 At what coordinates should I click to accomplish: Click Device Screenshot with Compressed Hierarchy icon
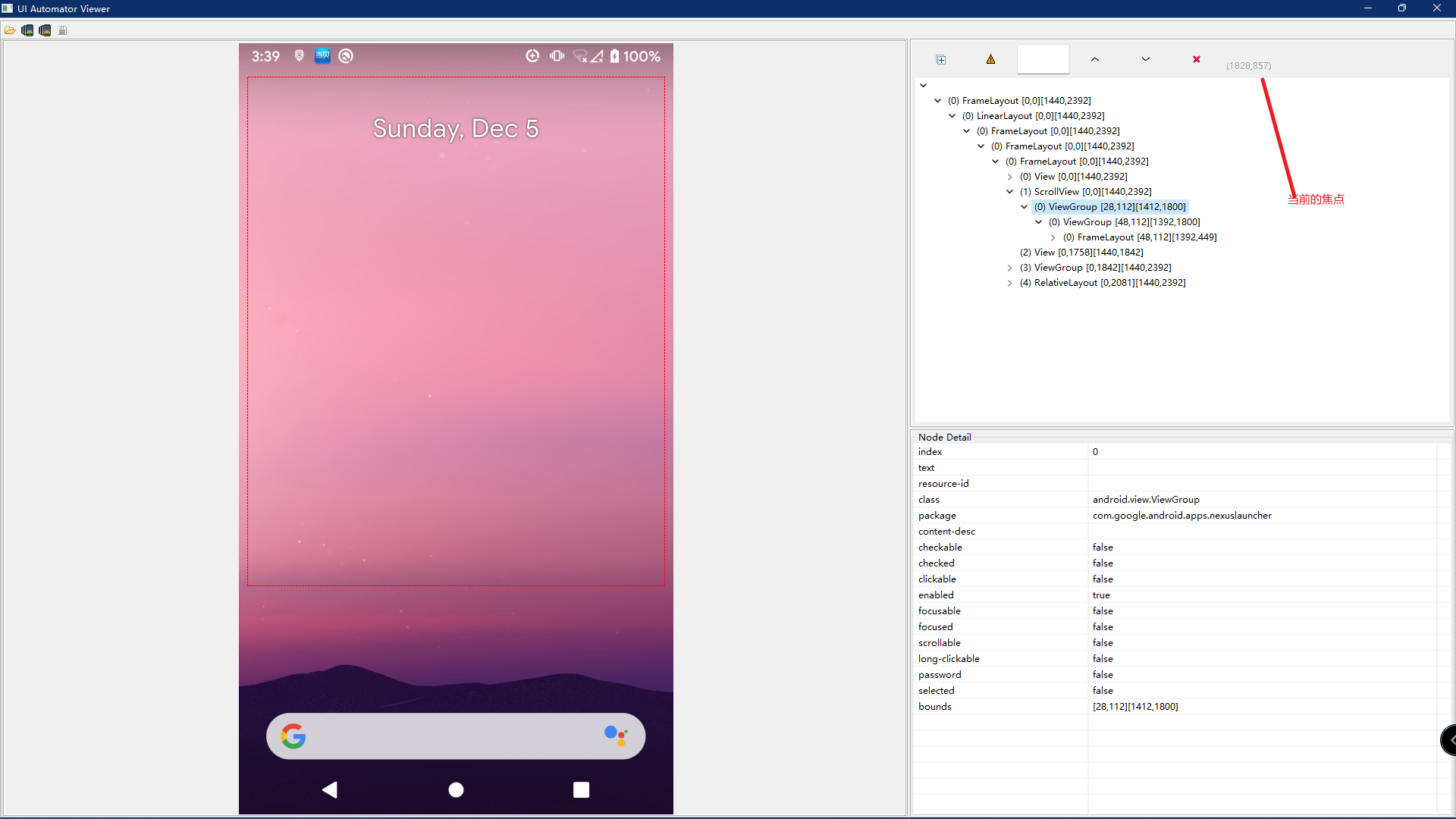pos(45,30)
